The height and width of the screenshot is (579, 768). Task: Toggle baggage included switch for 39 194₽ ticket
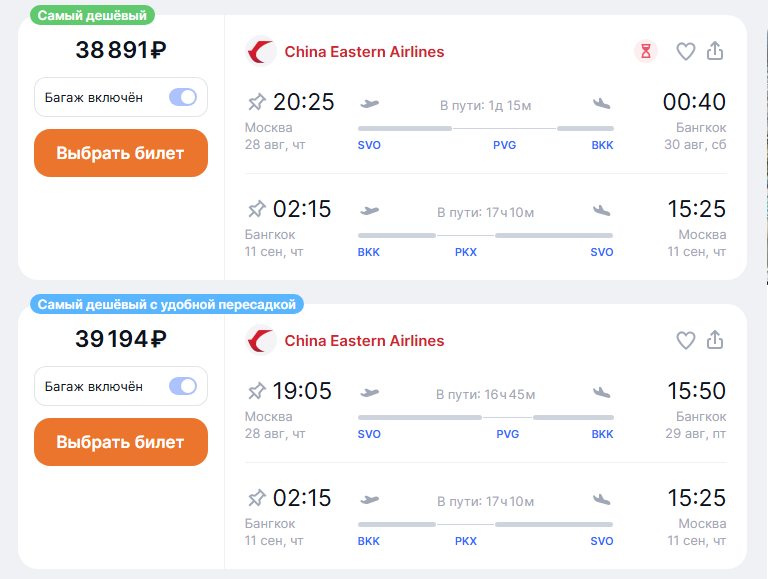tap(183, 386)
